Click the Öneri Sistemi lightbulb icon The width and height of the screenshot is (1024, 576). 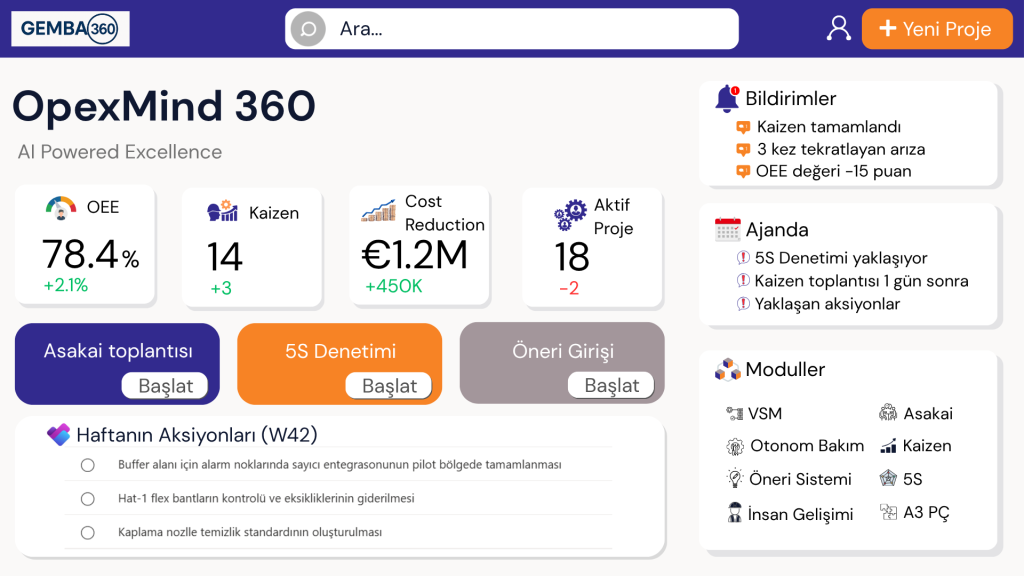coord(735,479)
